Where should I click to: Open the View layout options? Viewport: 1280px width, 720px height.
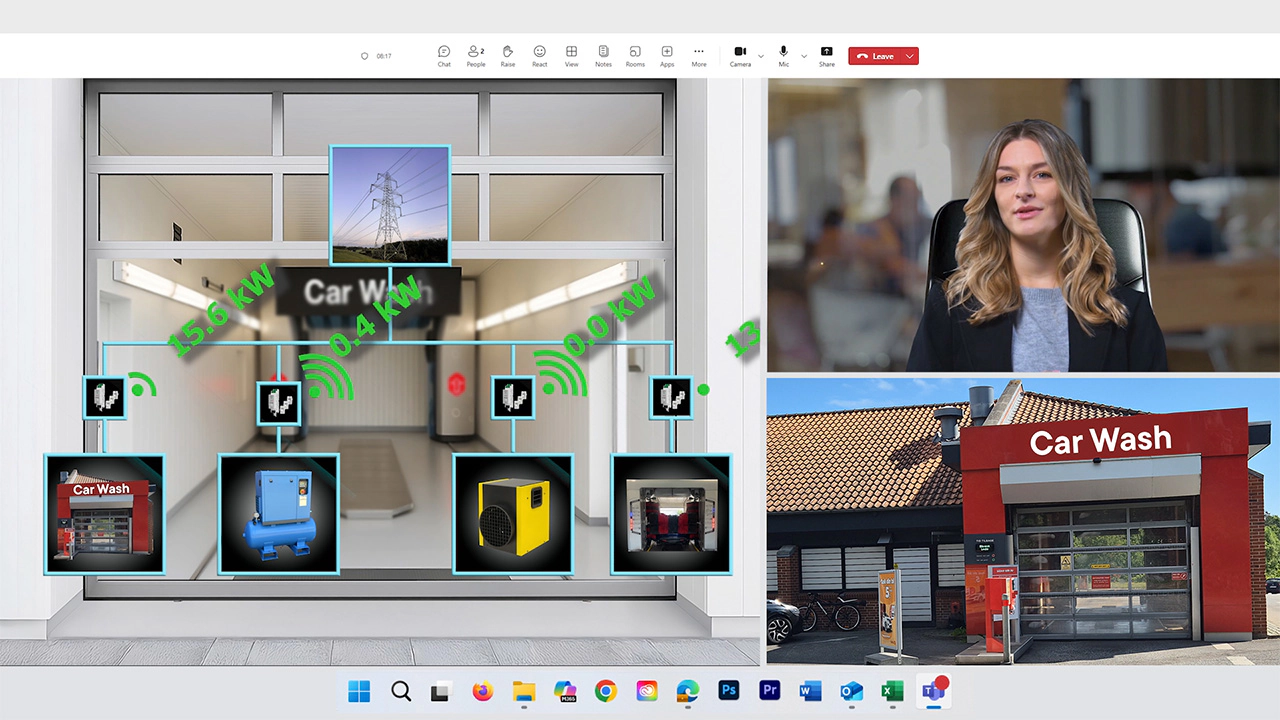[x=571, y=56]
